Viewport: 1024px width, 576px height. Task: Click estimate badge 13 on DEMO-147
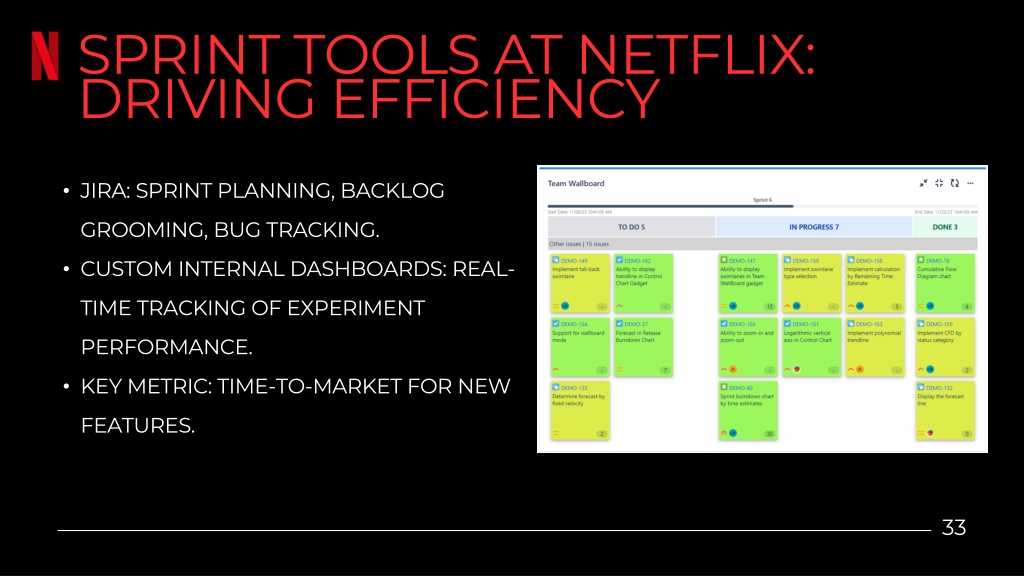(769, 307)
